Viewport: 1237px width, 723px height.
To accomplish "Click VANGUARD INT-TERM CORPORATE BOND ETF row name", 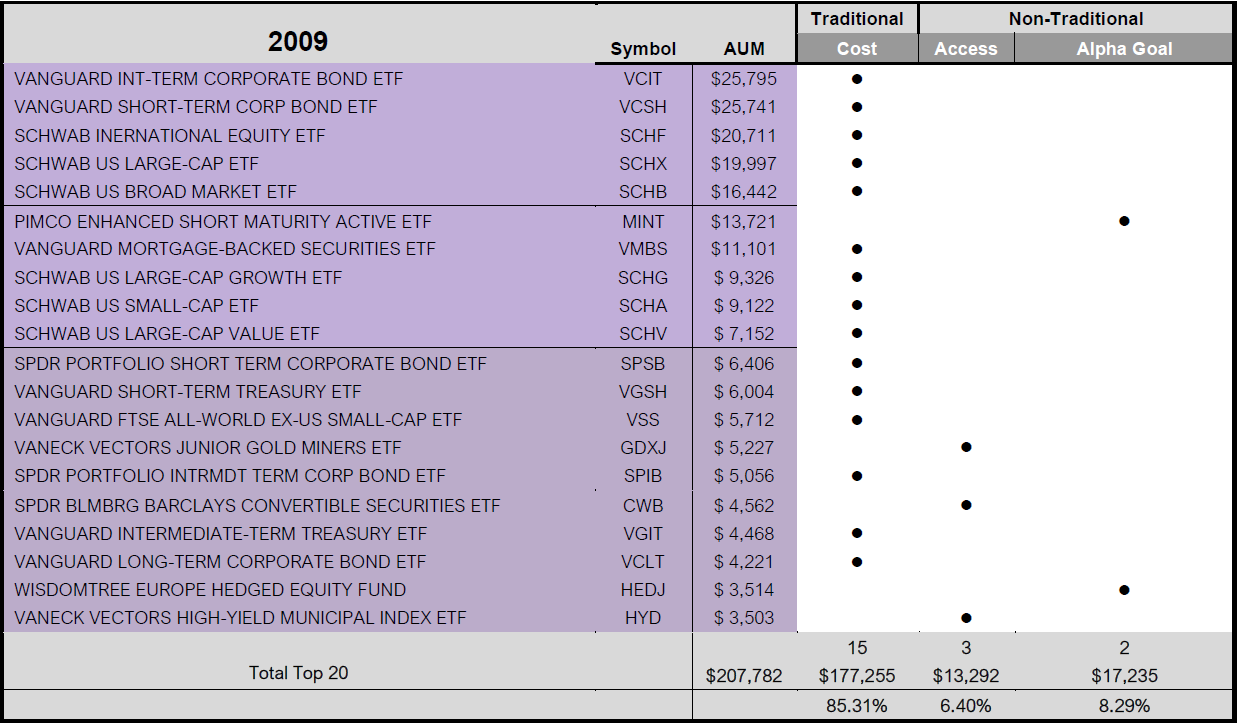I will tap(209, 78).
